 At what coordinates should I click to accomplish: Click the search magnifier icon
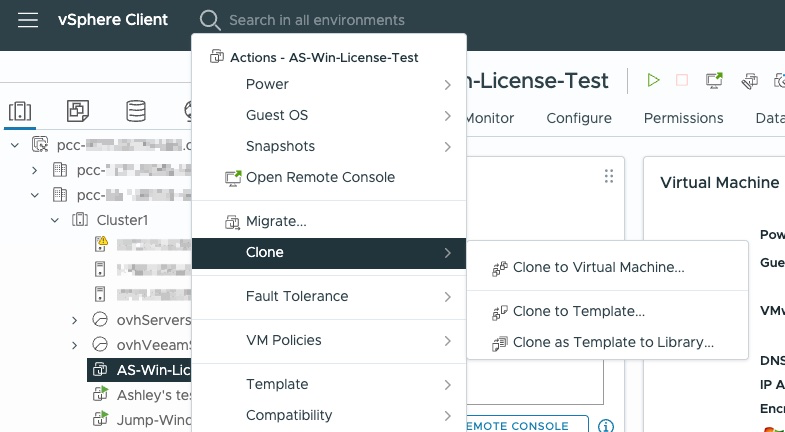point(210,20)
